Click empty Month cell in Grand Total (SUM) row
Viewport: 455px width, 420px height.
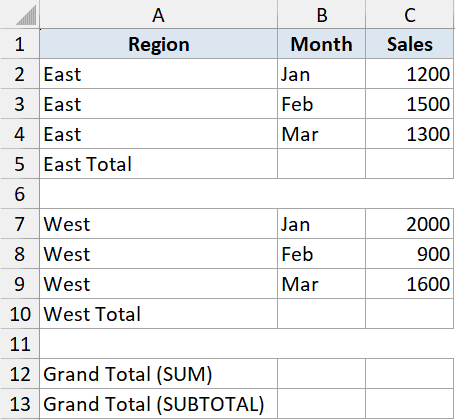(x=321, y=374)
